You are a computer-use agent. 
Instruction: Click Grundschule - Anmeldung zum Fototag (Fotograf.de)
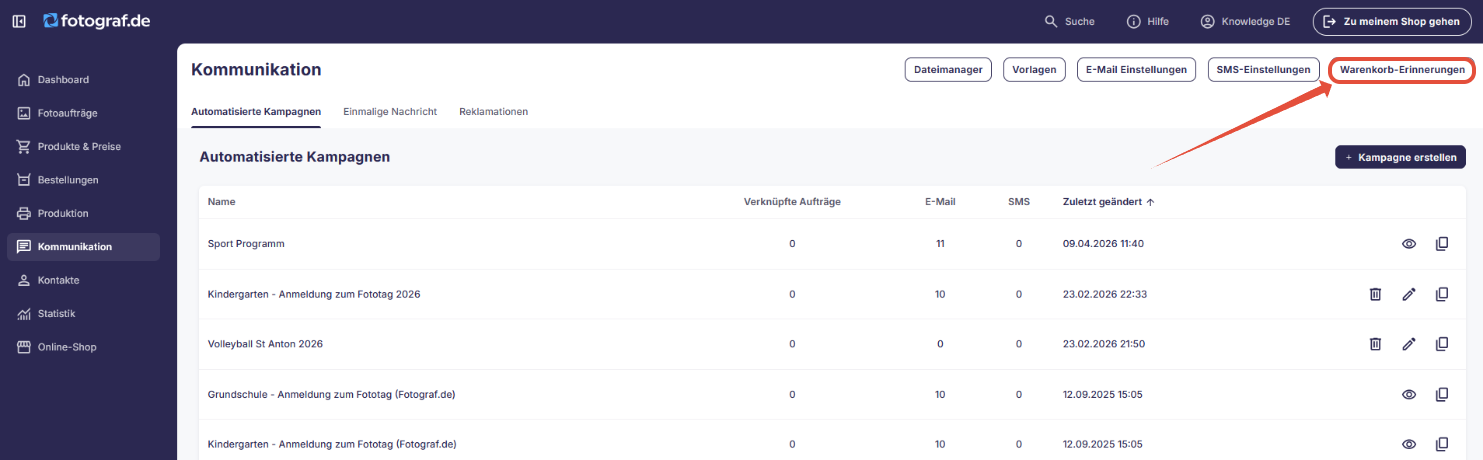(x=331, y=395)
